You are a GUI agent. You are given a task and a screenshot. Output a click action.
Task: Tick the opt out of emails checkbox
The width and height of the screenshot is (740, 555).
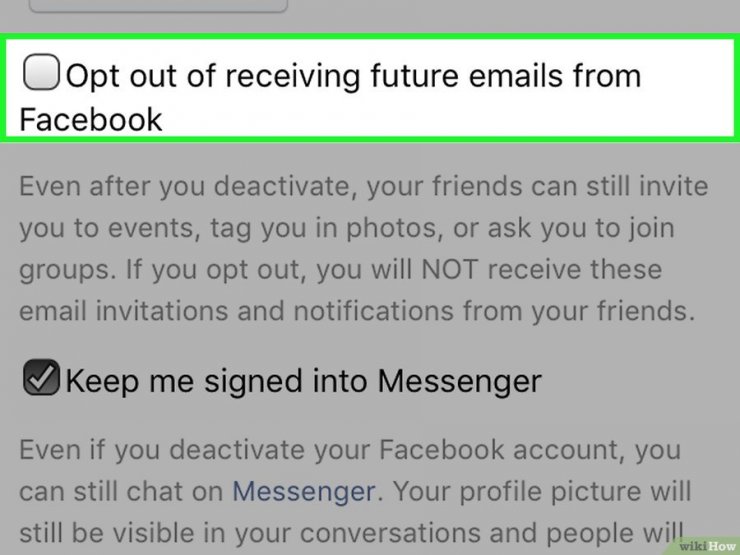[41, 72]
